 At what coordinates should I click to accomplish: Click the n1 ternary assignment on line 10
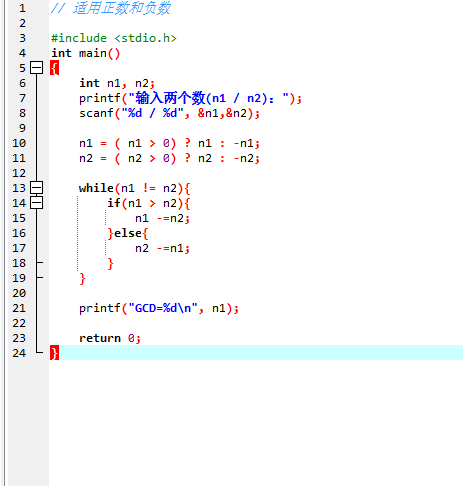click(169, 143)
